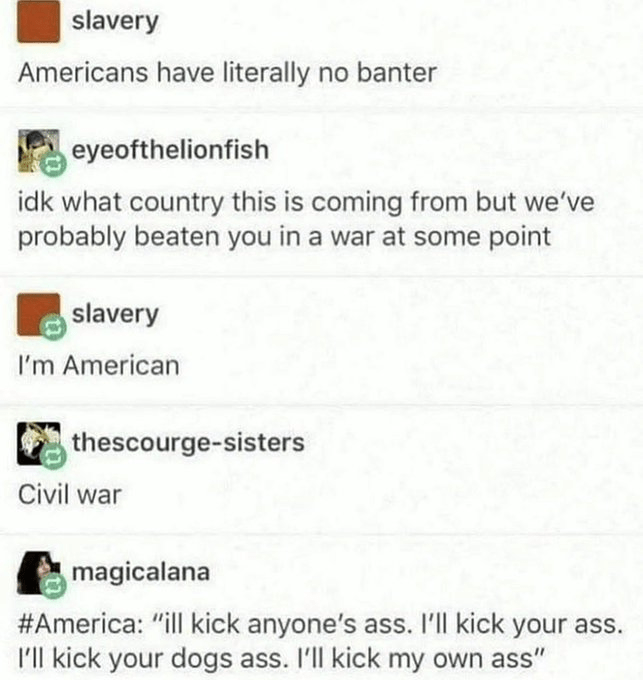
Task: Click the reblog icon on the second slavery post
Action: [53, 328]
